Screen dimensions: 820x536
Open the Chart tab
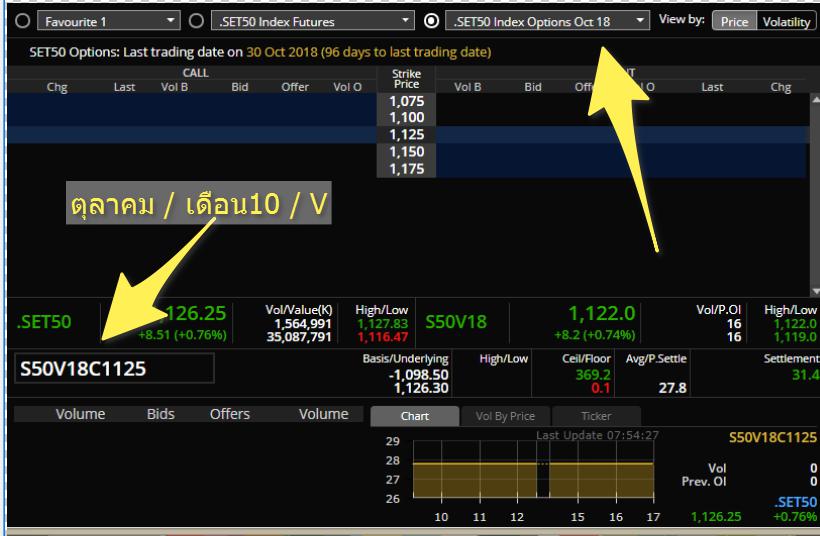tap(415, 416)
